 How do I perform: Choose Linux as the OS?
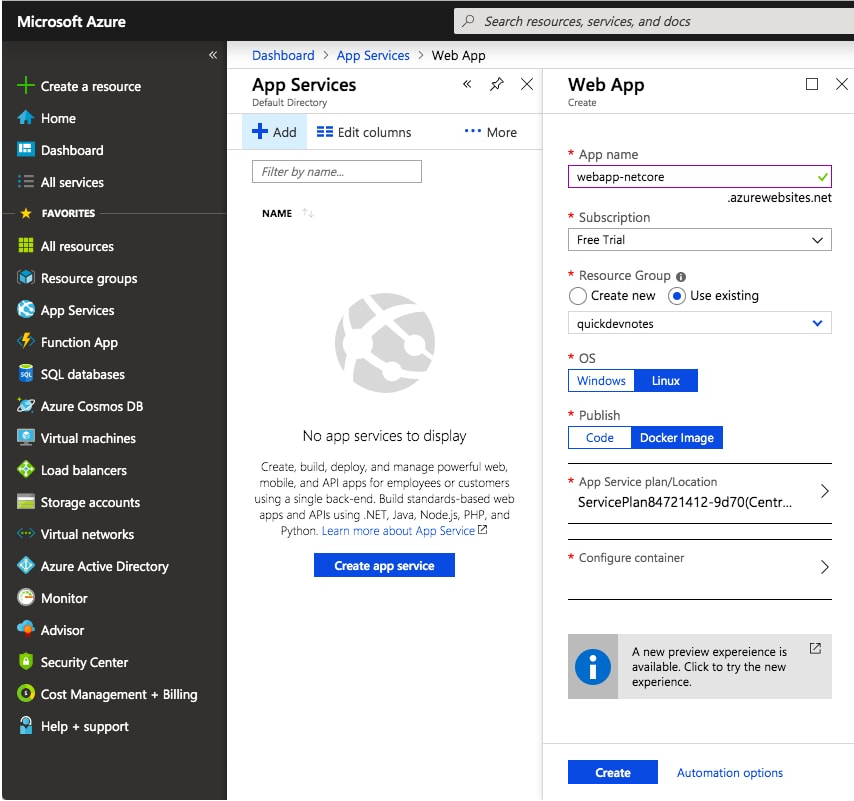click(x=666, y=380)
